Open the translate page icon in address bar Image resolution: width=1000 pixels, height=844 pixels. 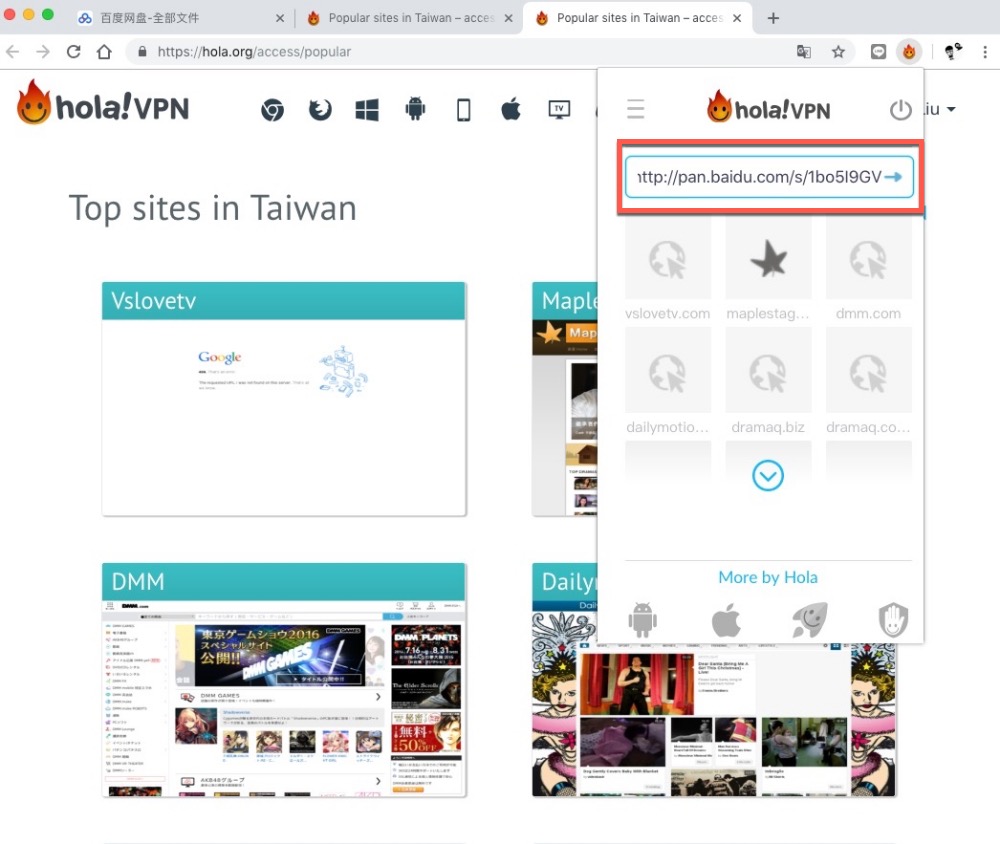(x=804, y=52)
